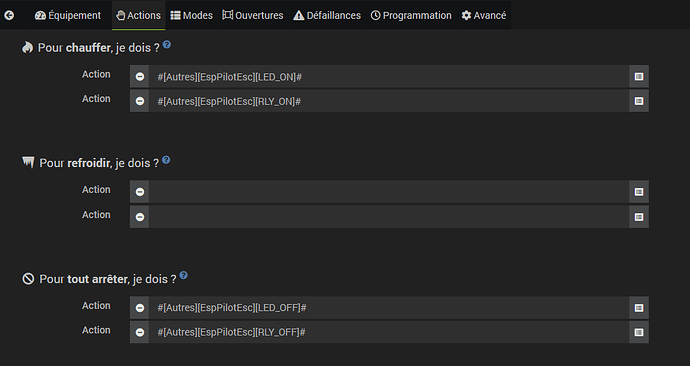Go to the Défaillances tab
Screen dimensions: 690x366
(327, 15)
